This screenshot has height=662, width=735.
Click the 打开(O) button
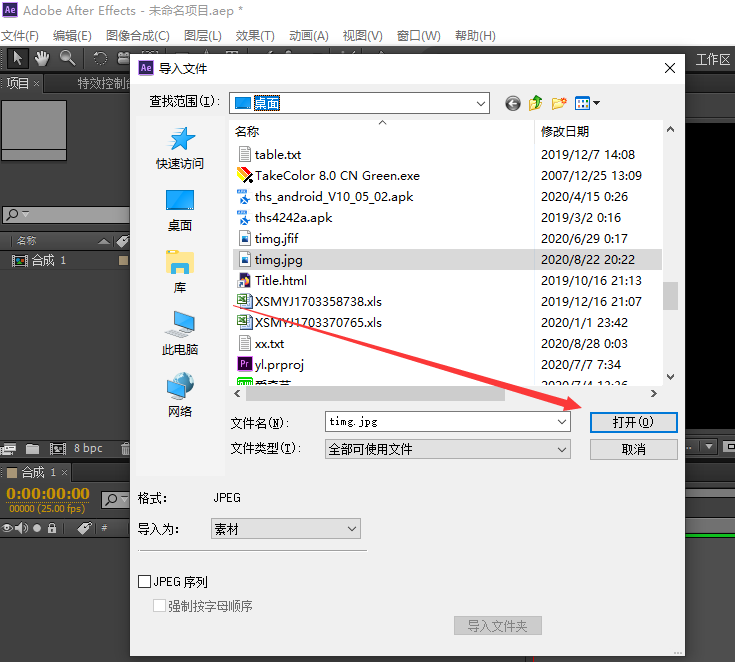pyautogui.click(x=633, y=422)
